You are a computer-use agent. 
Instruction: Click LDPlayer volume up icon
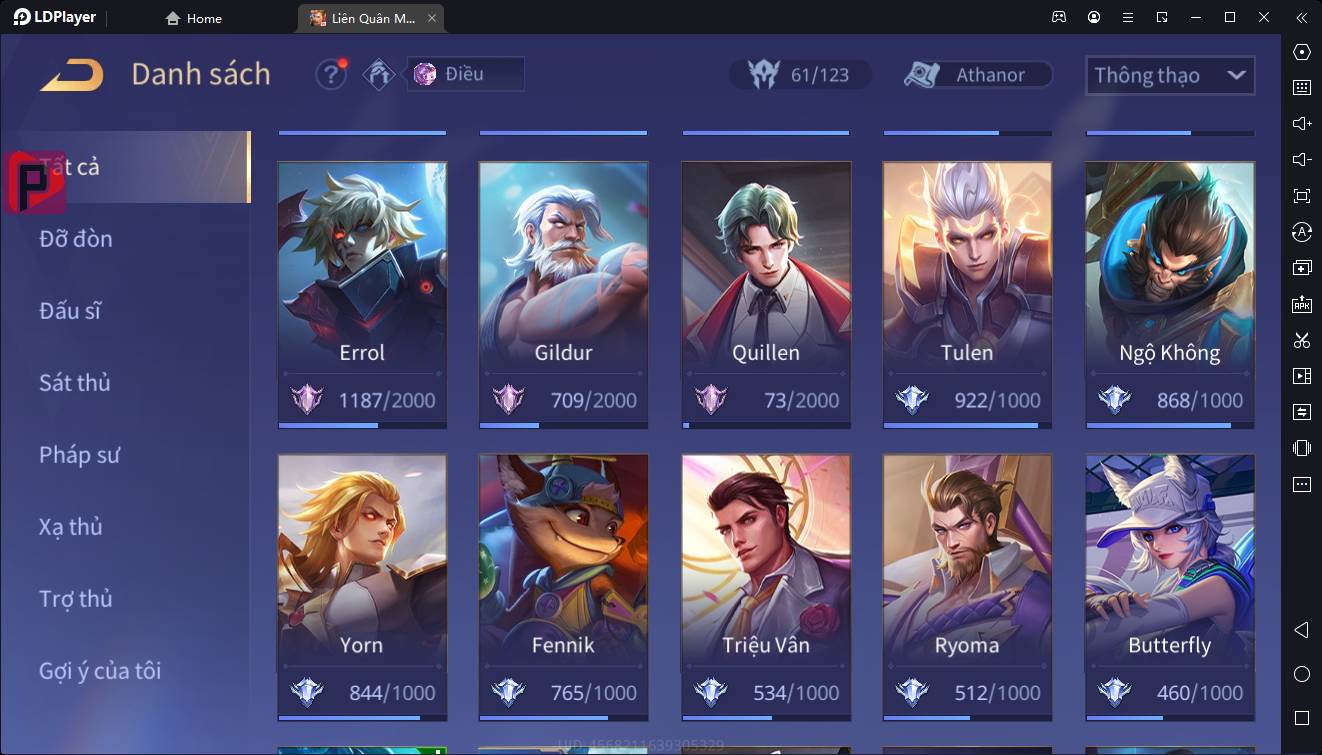click(x=1301, y=123)
